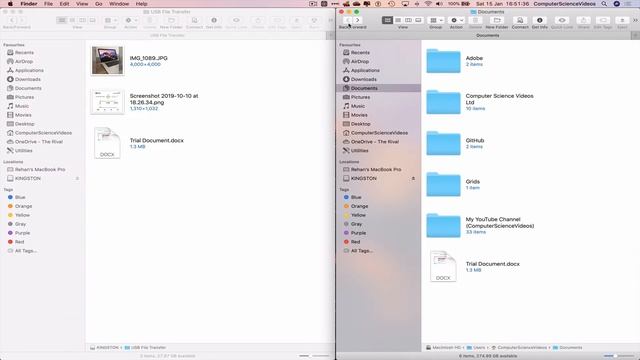Image resolution: width=640 pixels, height=360 pixels.
Task: Select the Grids folder
Action: [444, 184]
